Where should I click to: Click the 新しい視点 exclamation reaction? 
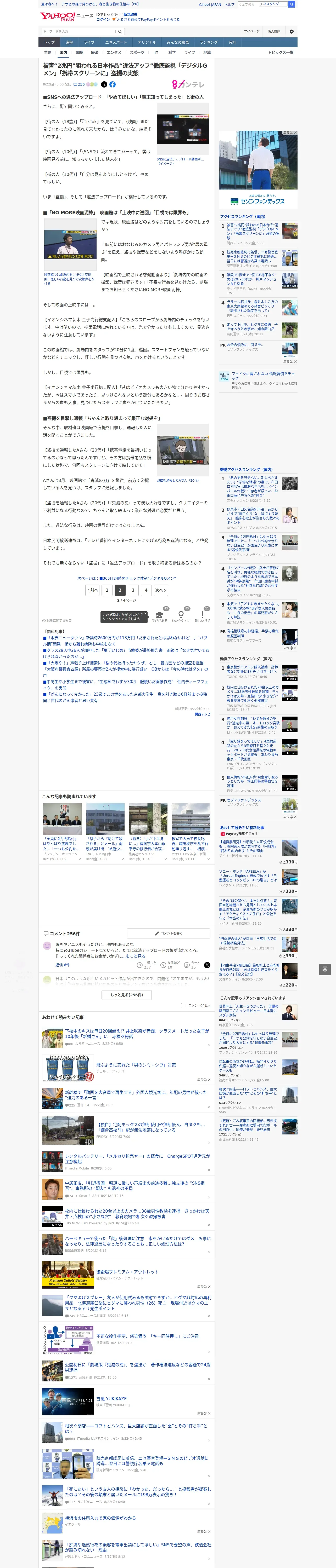pos(203,615)
